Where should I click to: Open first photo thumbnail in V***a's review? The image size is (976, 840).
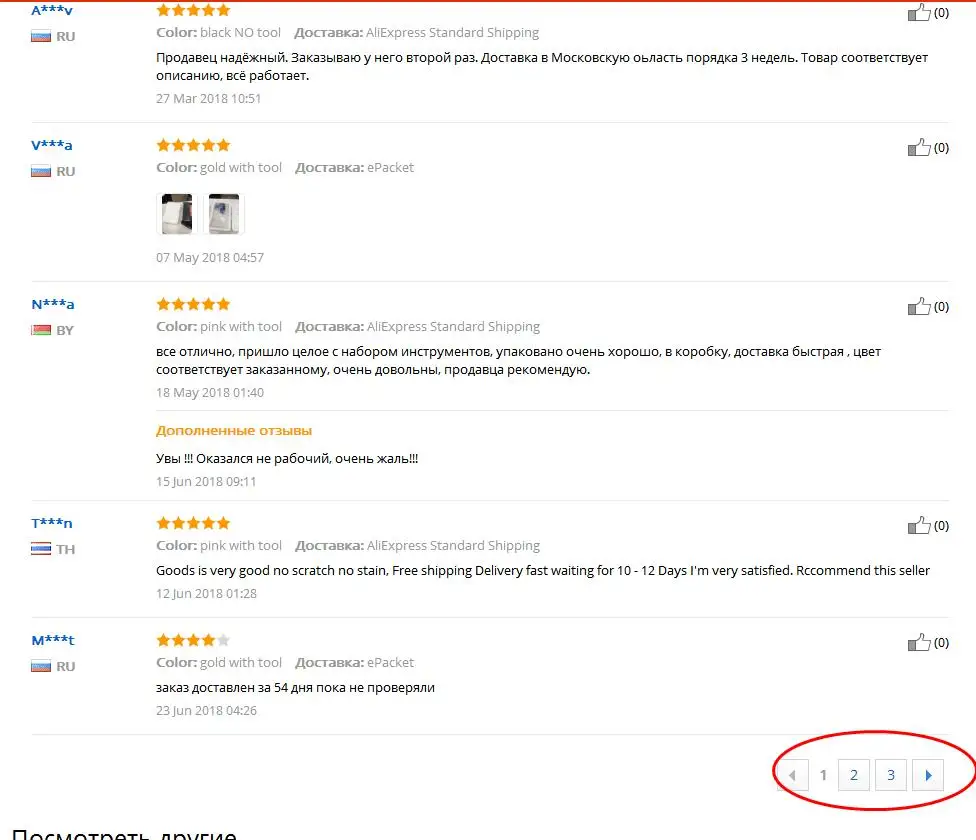[x=177, y=213]
